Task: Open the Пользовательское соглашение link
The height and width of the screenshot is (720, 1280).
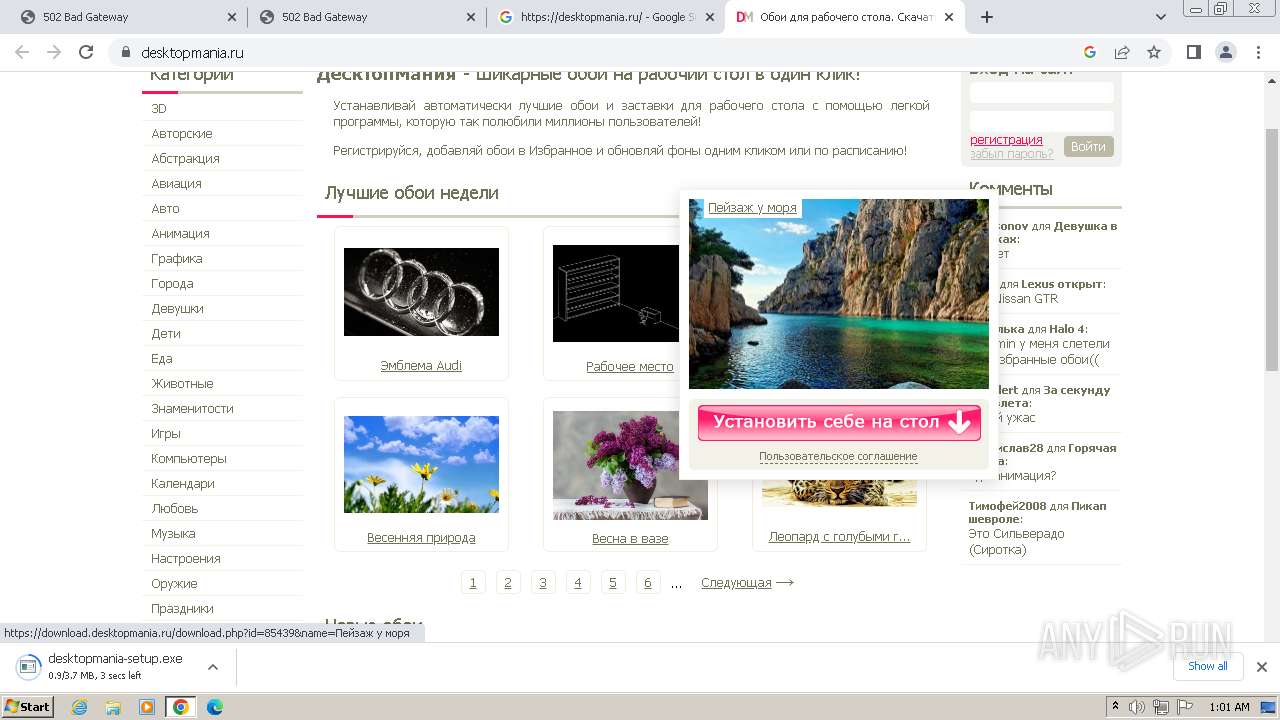Action: click(x=838, y=456)
